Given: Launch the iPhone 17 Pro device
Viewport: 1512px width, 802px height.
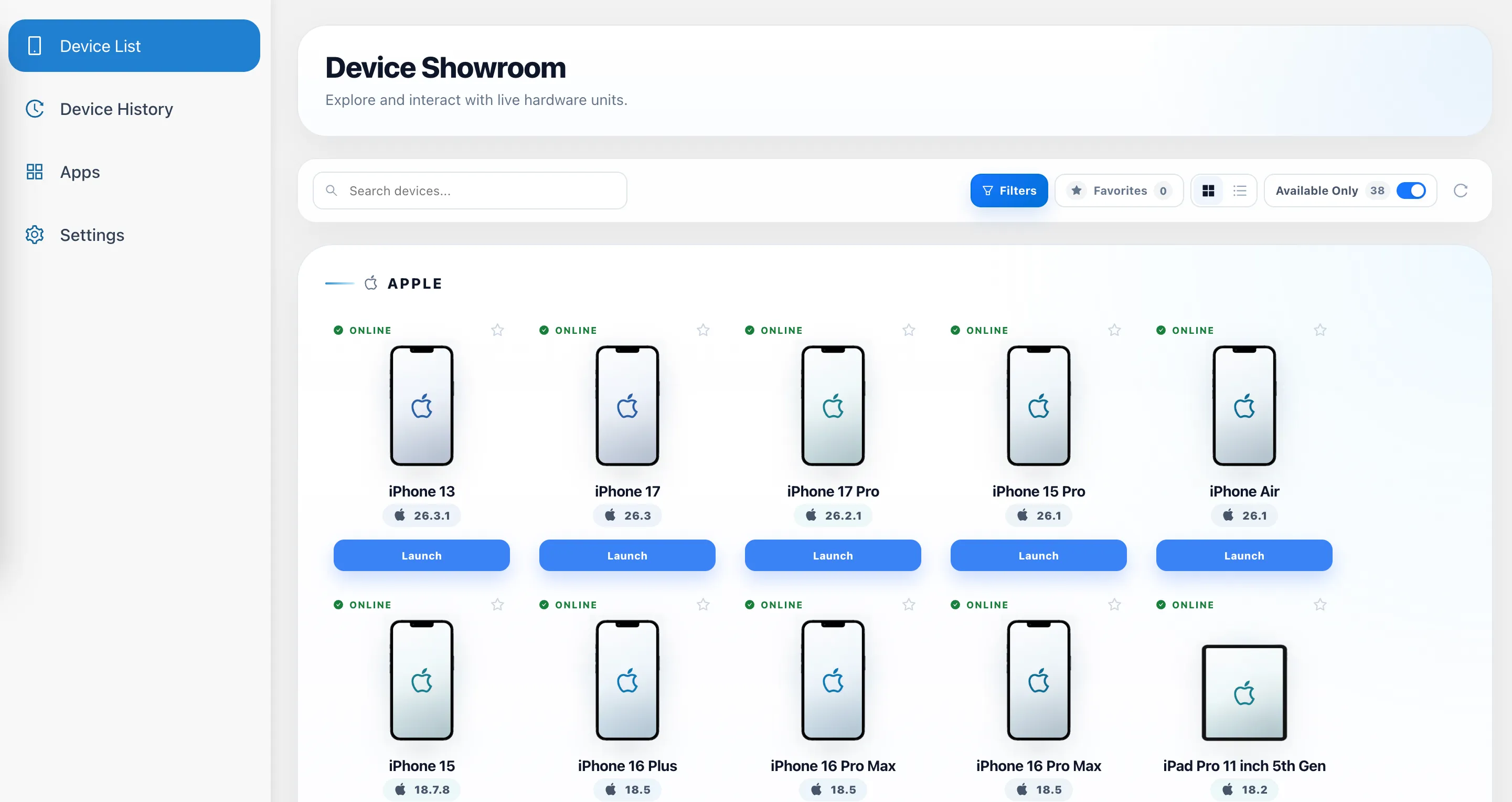Looking at the screenshot, I should tap(833, 555).
